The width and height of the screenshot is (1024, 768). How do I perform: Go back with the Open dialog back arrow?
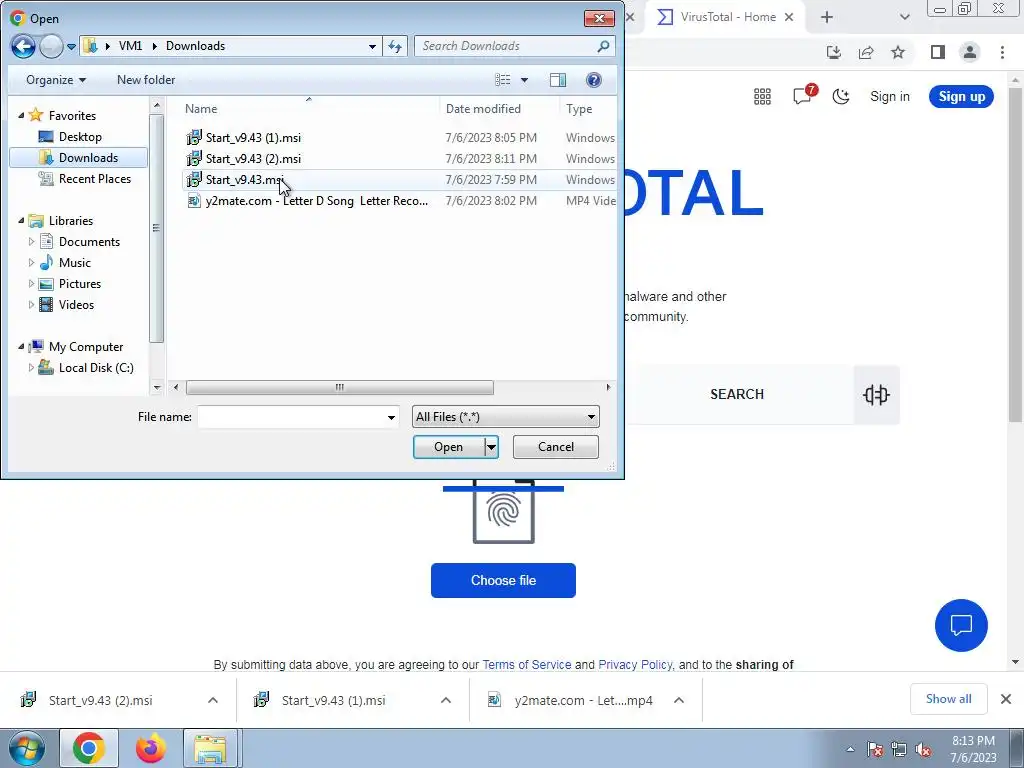(x=23, y=46)
